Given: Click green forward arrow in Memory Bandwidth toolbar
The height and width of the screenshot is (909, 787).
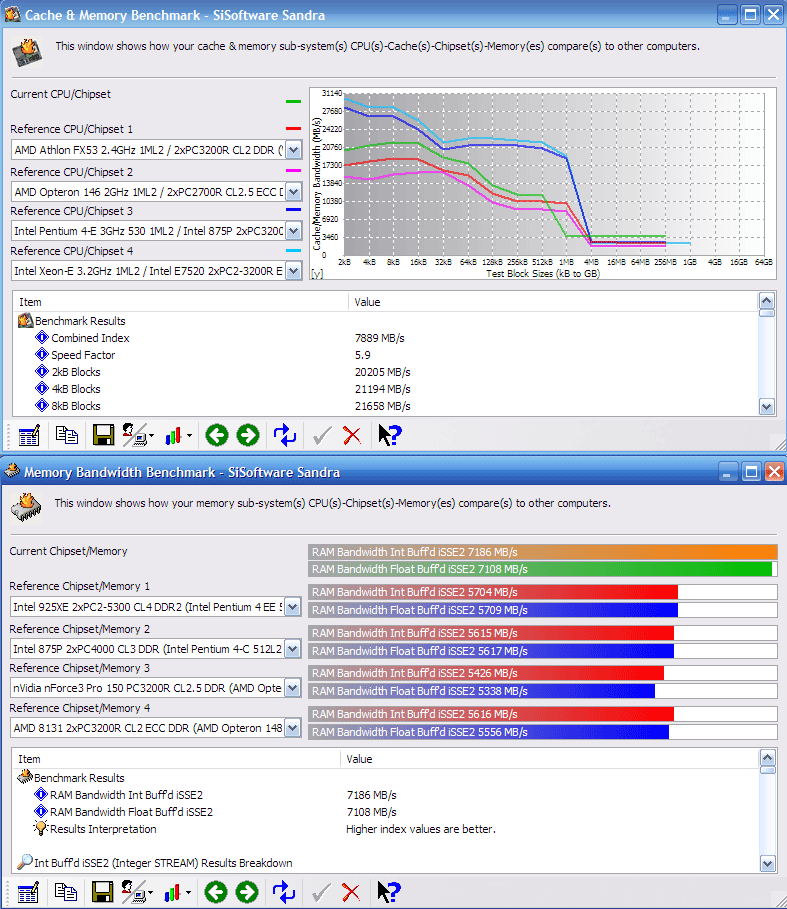Looking at the screenshot, I should tap(247, 892).
